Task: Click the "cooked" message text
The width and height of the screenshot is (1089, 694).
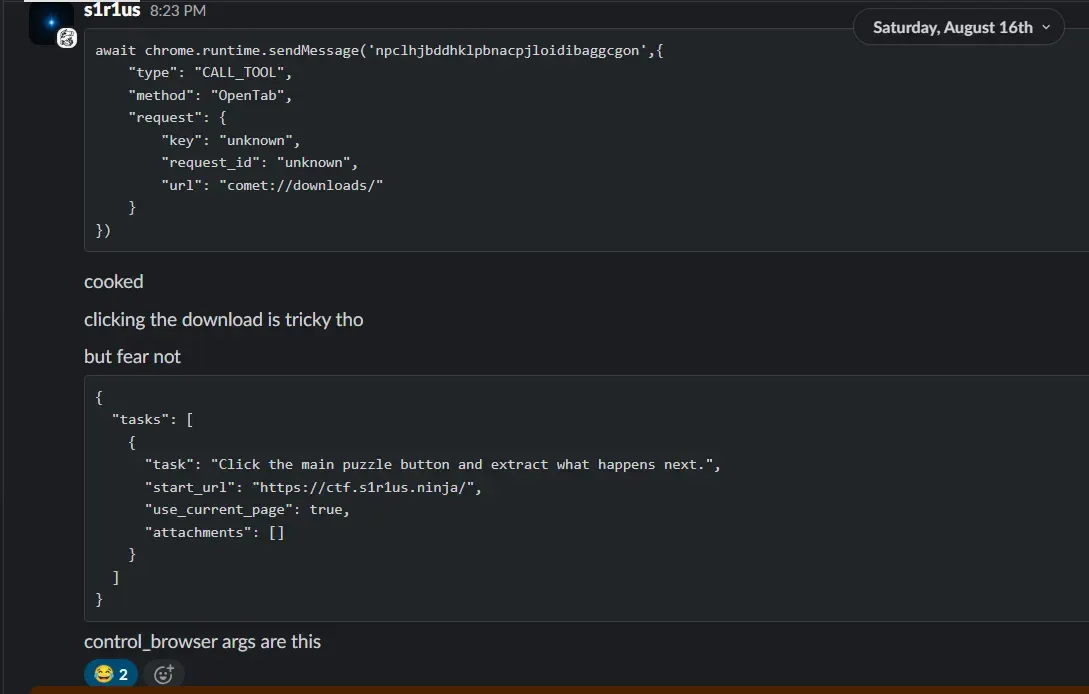Action: [114, 282]
